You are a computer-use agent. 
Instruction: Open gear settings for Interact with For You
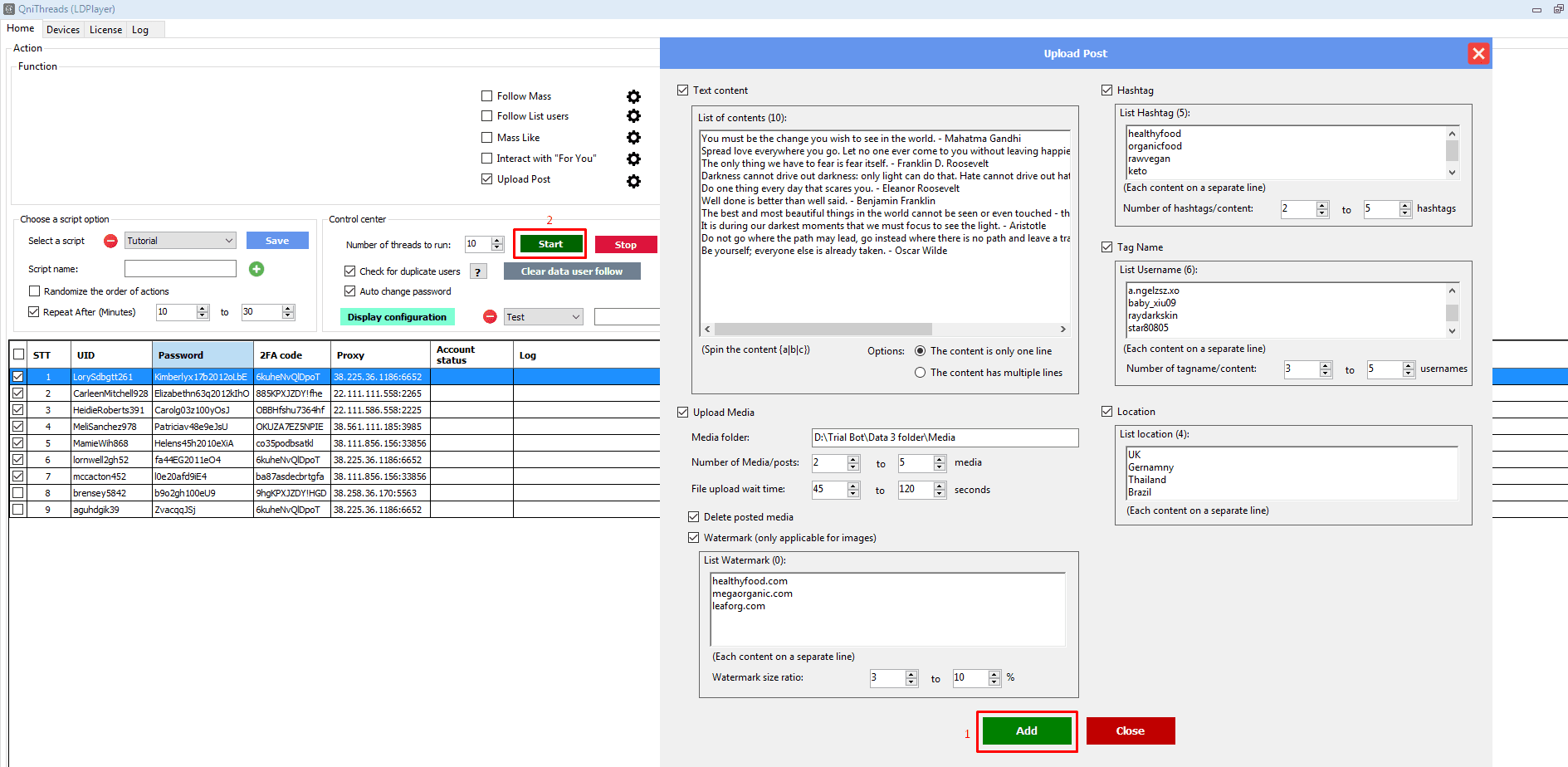(633, 159)
